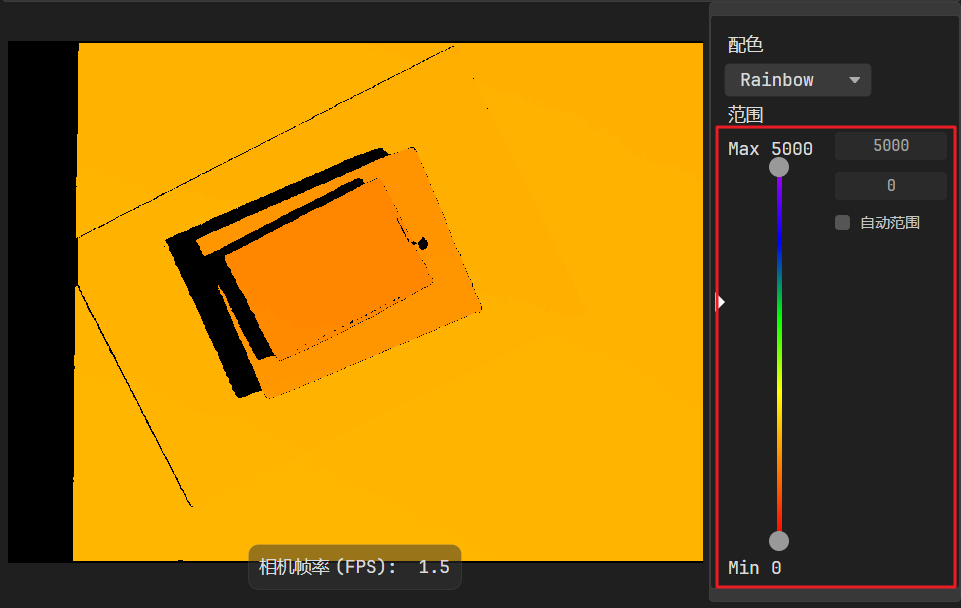This screenshot has width=961, height=608.
Task: Click the 配色 section label
Action: (x=745, y=44)
